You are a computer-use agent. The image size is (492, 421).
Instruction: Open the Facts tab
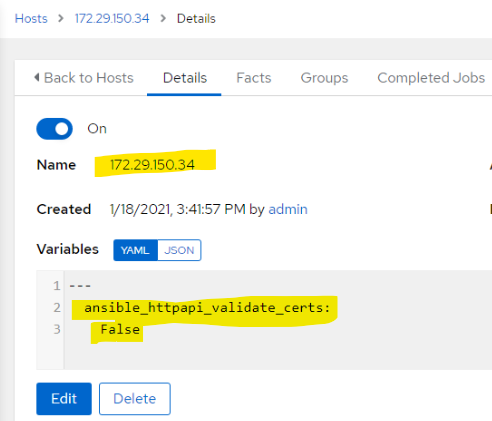tap(254, 78)
